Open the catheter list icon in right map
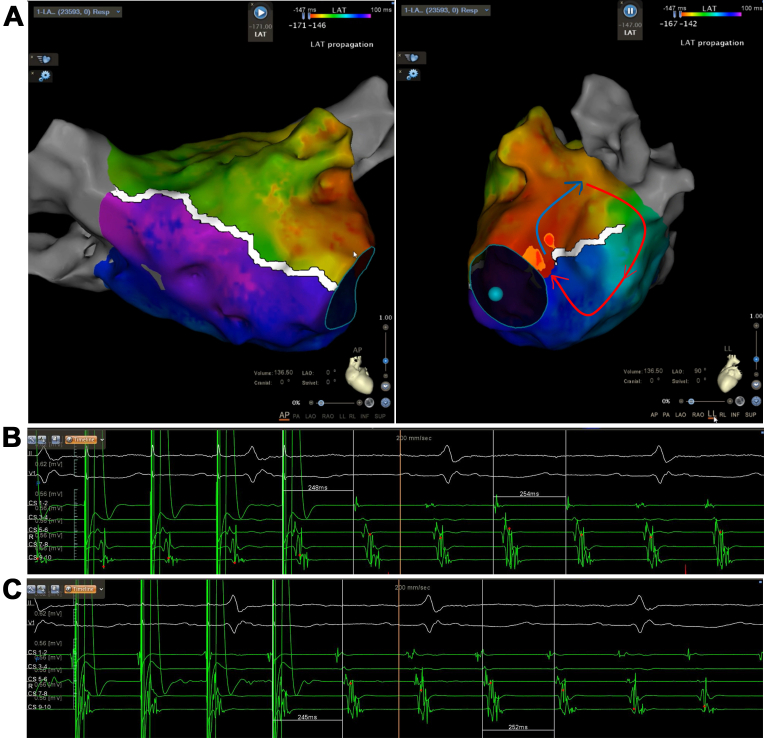764x738 pixels. (412, 58)
